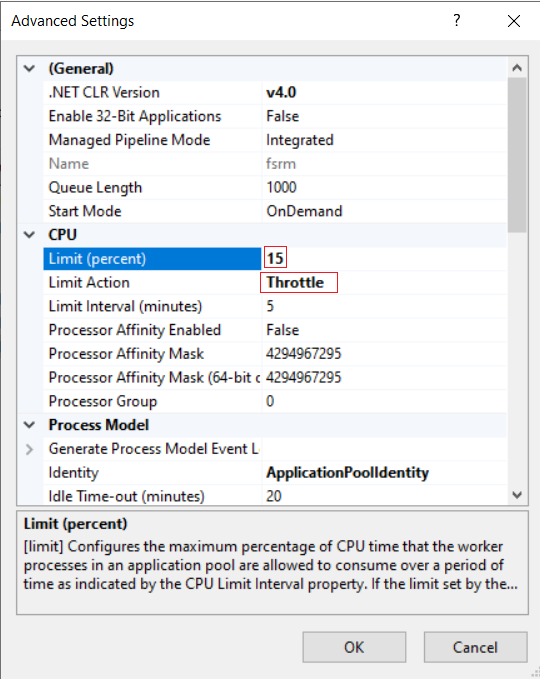Screen dimensions: 540x679
Task: Collapse the (General) section
Action: (x=29, y=68)
